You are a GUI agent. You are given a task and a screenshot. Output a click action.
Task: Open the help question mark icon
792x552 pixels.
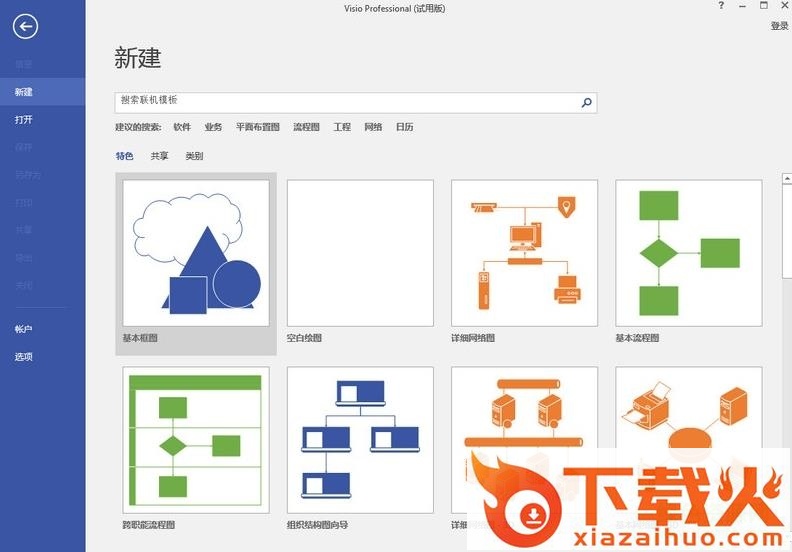pos(721,6)
